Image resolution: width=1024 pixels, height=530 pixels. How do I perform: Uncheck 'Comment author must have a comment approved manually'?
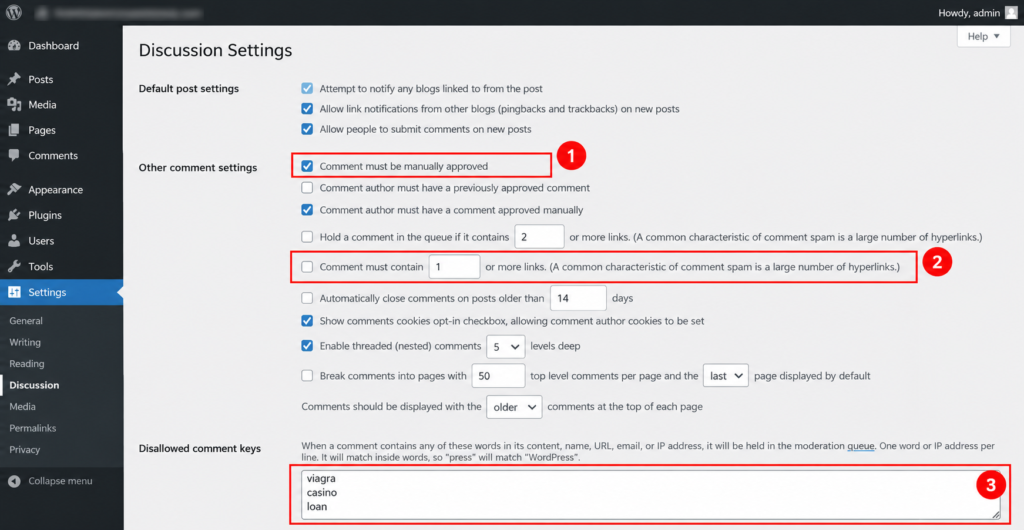tap(307, 210)
